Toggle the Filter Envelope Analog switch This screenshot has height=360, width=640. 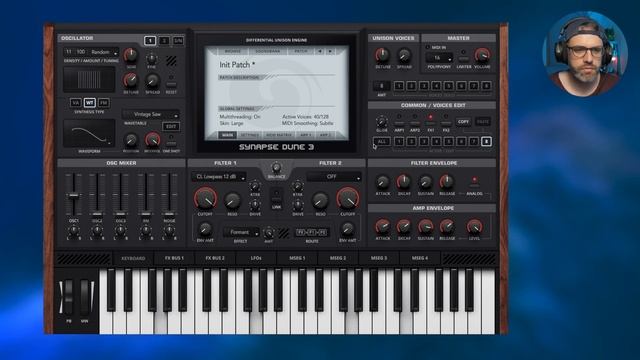[474, 185]
